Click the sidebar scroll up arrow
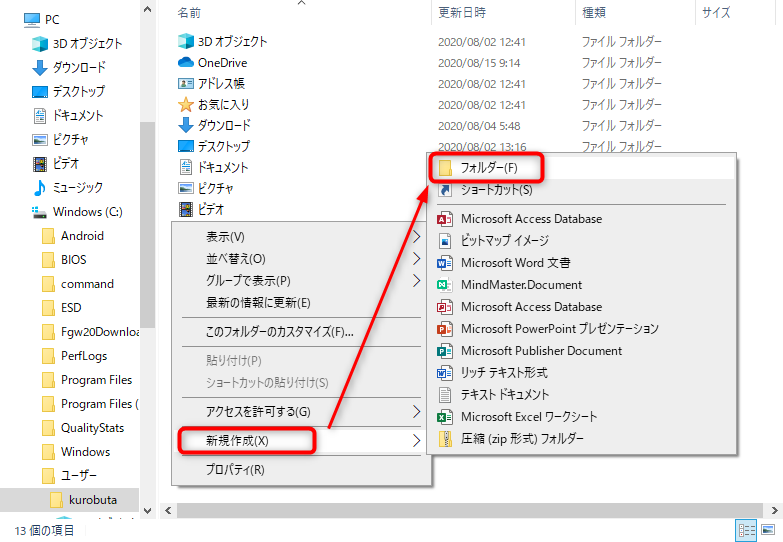 coord(147,9)
